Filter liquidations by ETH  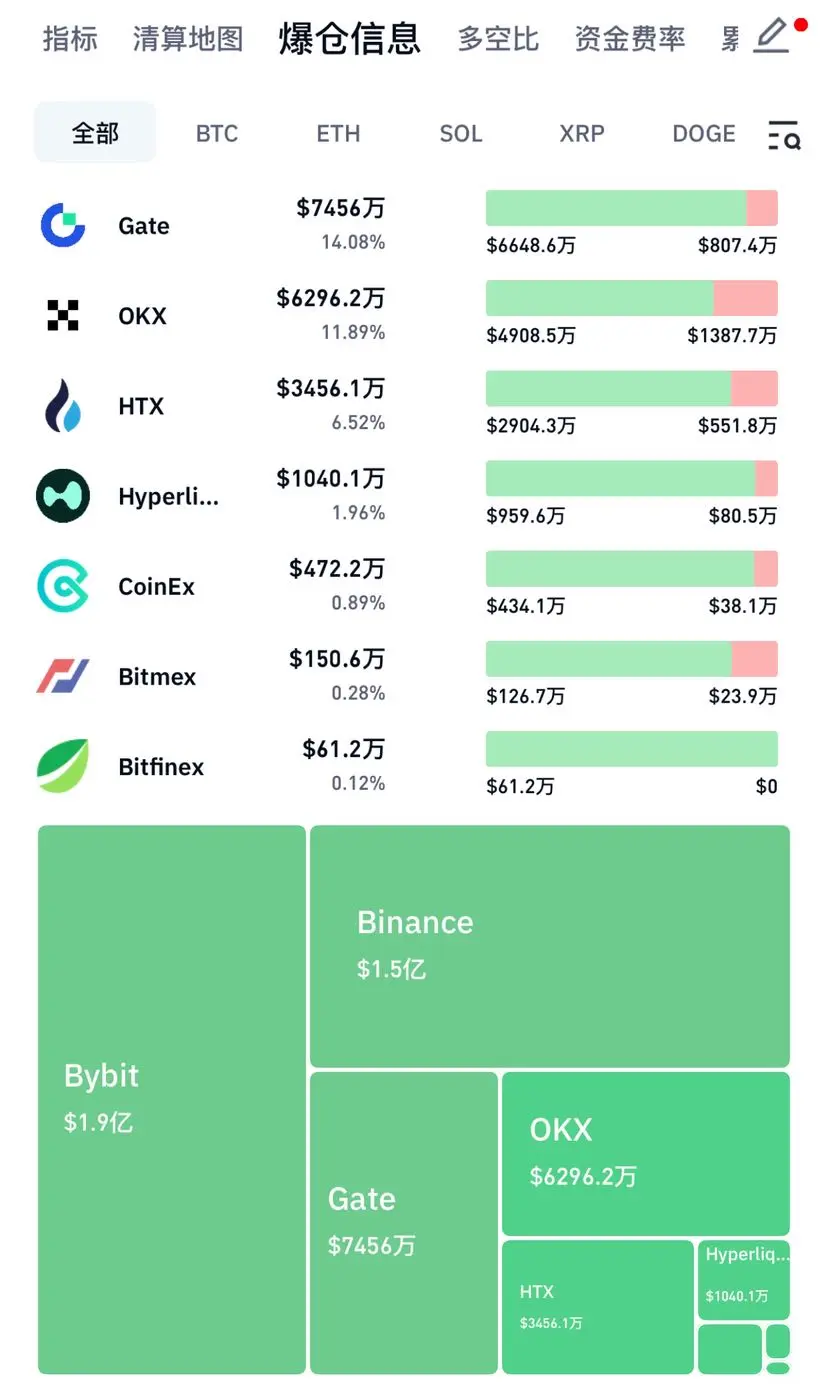click(338, 134)
